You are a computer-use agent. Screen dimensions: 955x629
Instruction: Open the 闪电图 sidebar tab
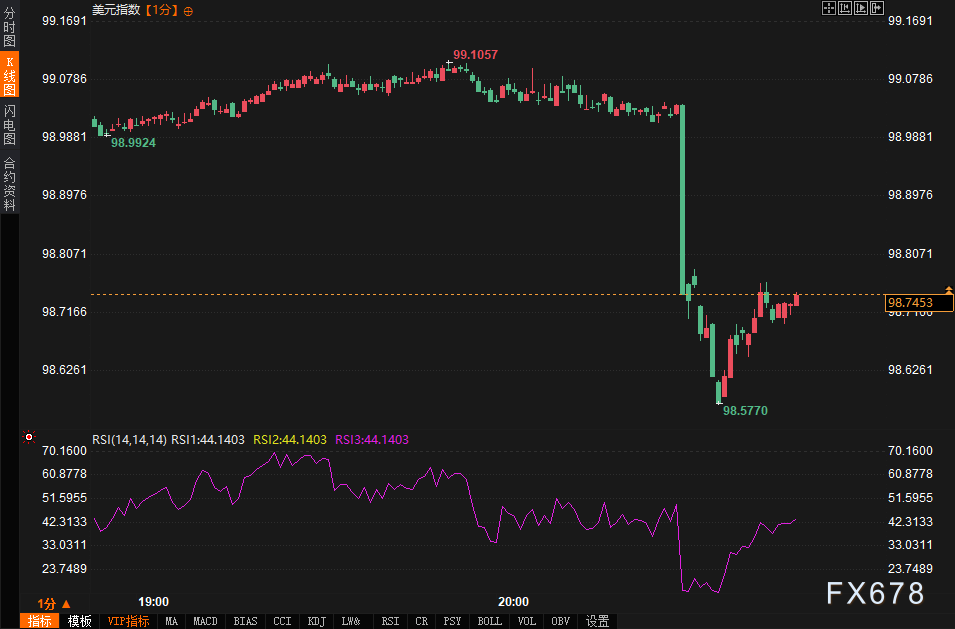(x=9, y=124)
